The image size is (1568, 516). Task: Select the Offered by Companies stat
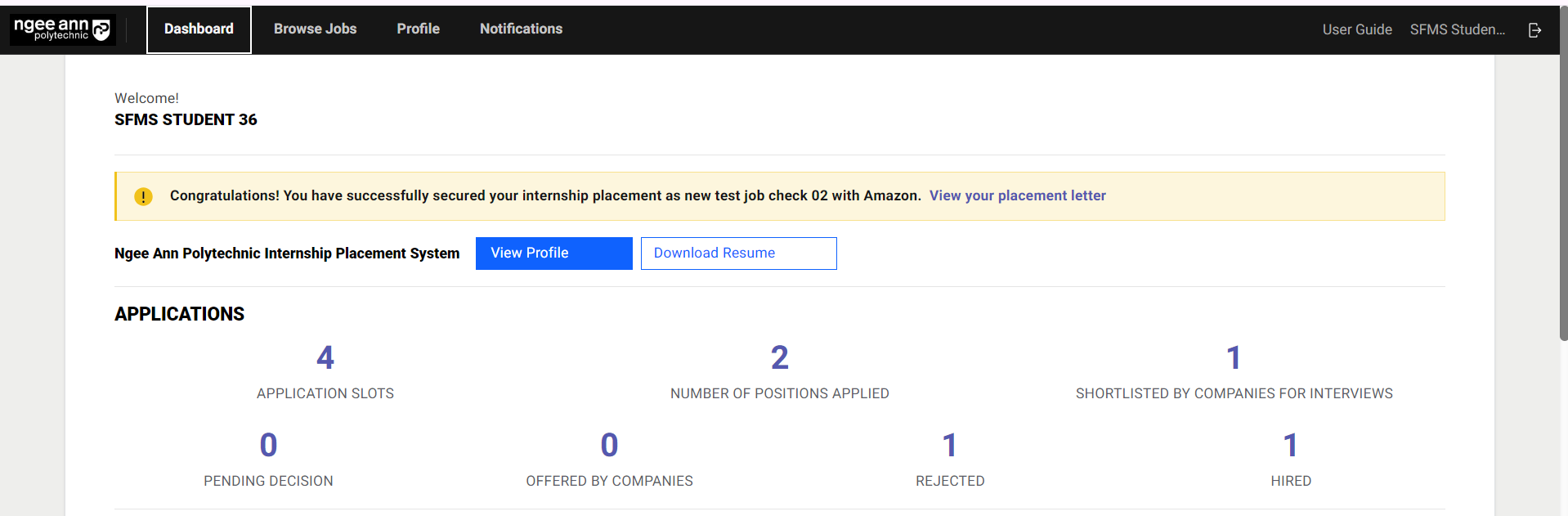click(609, 446)
